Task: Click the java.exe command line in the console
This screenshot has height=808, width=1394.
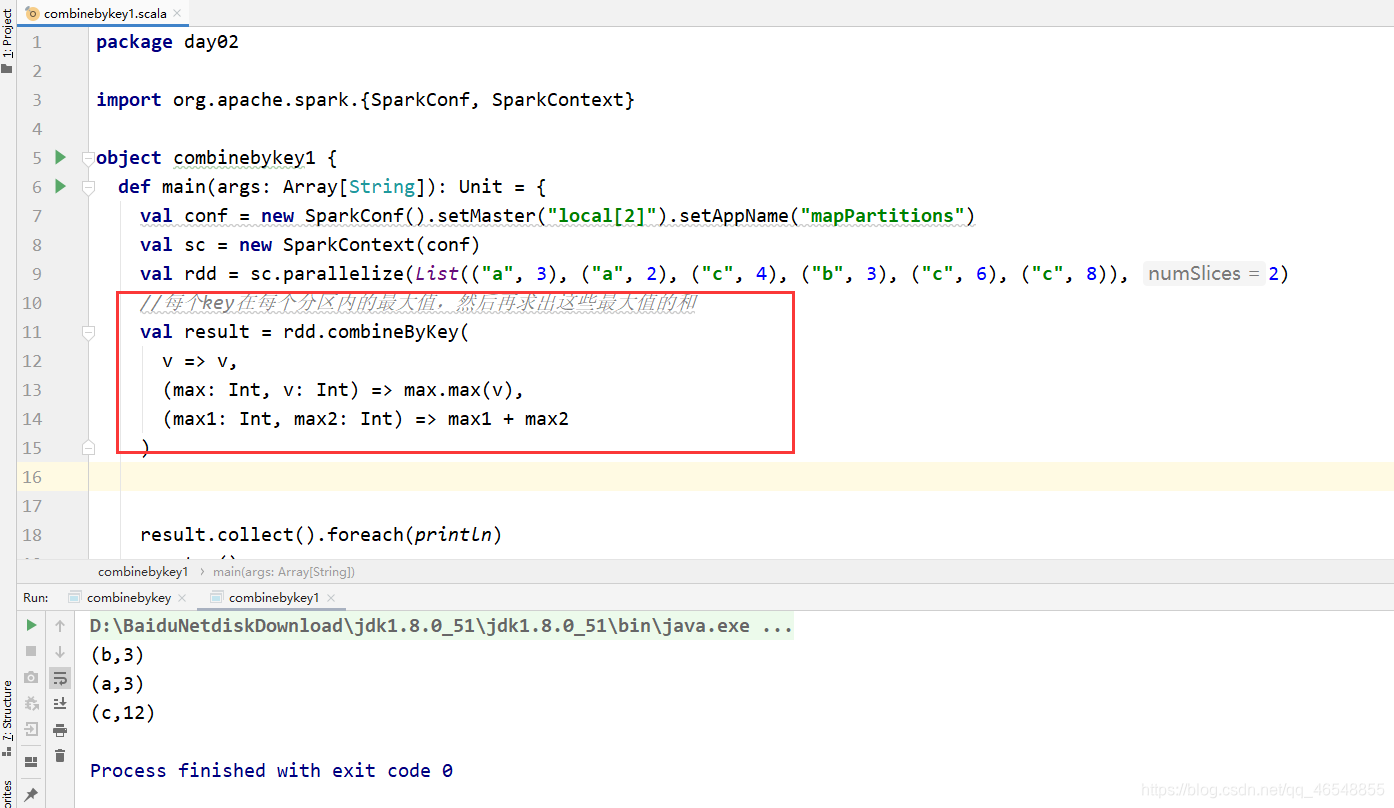Action: 441,626
